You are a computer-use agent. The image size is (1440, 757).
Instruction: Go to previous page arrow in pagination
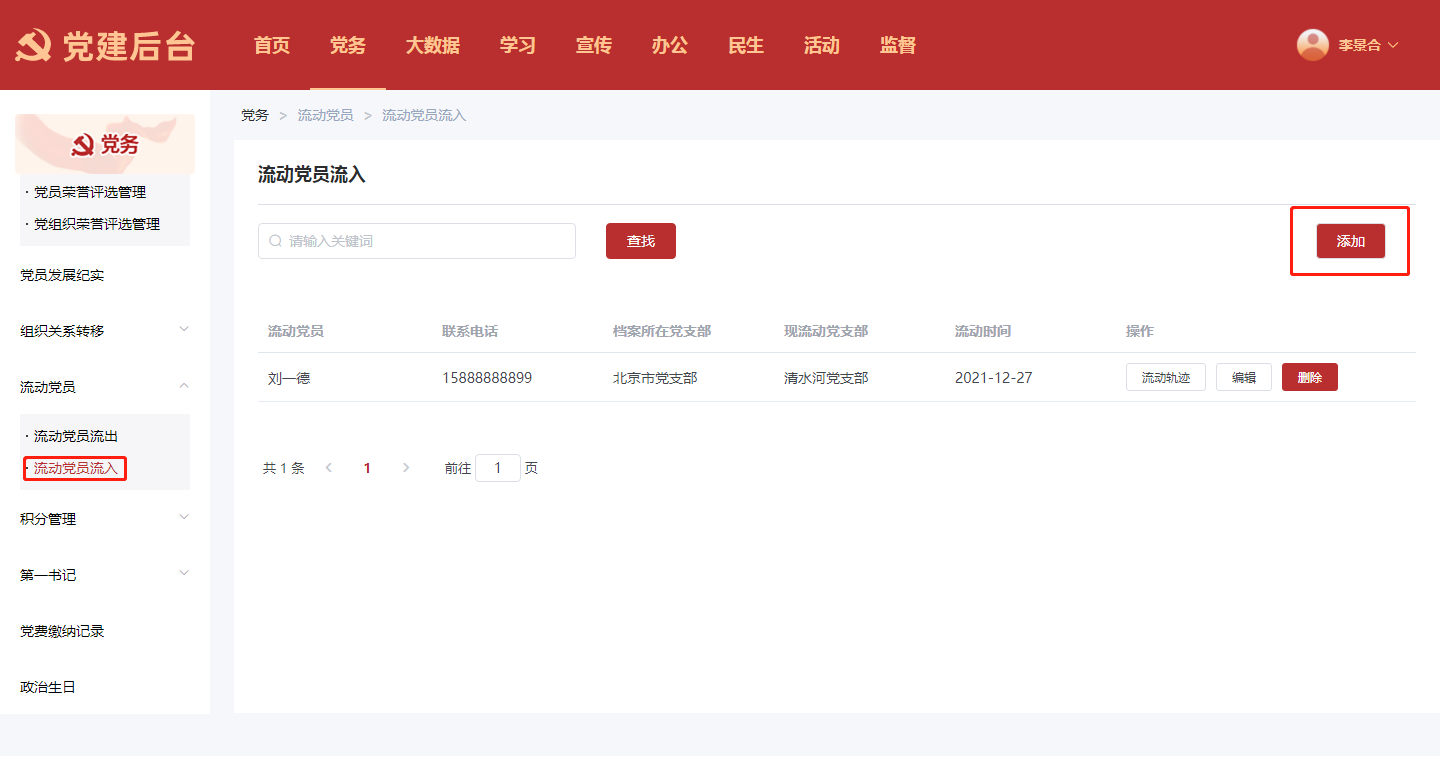[329, 468]
